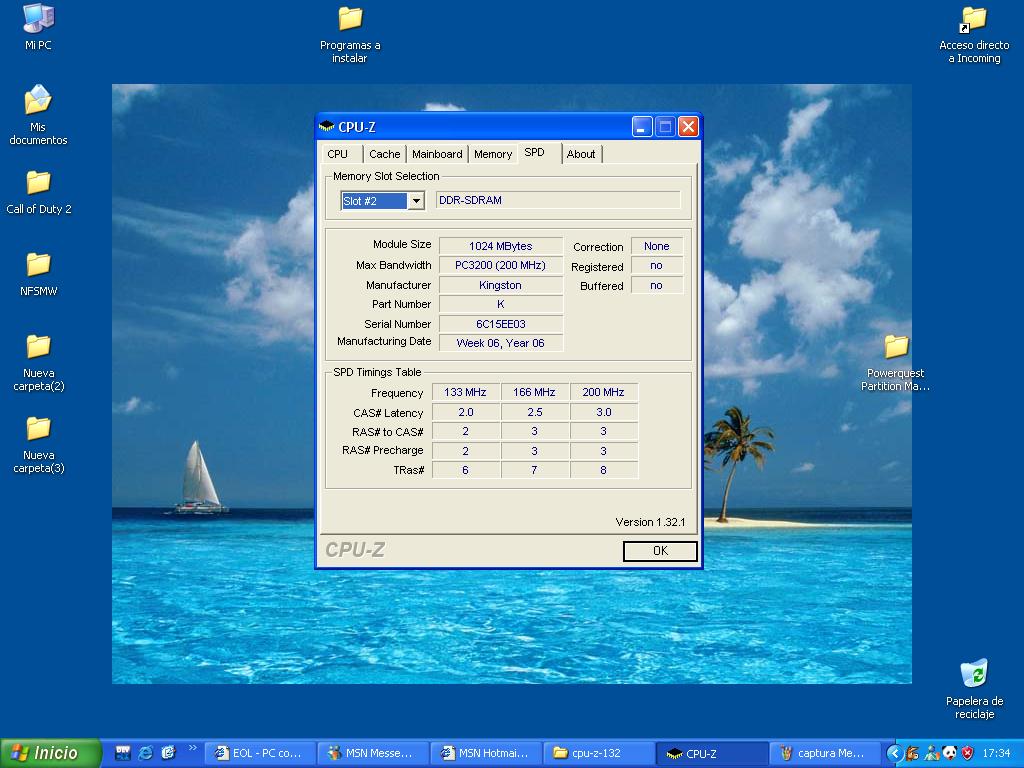Click the TRas# value 8

pos(604,470)
